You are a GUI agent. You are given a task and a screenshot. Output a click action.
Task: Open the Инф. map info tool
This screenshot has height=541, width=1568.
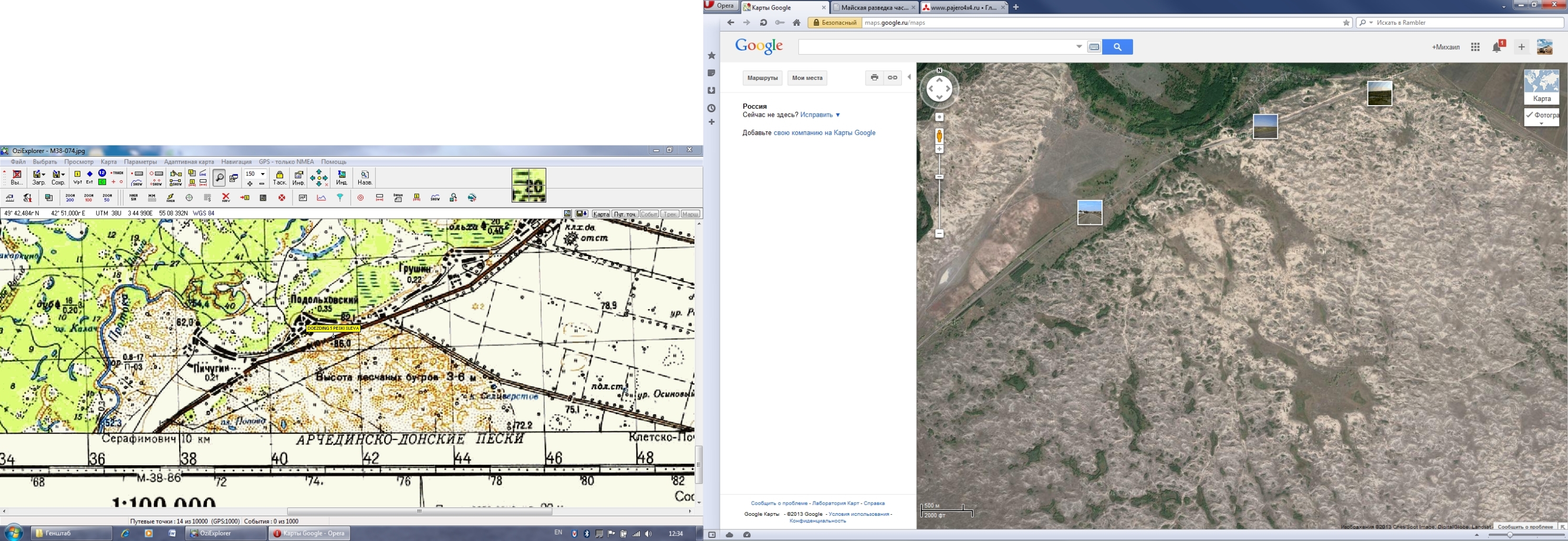pyautogui.click(x=298, y=178)
